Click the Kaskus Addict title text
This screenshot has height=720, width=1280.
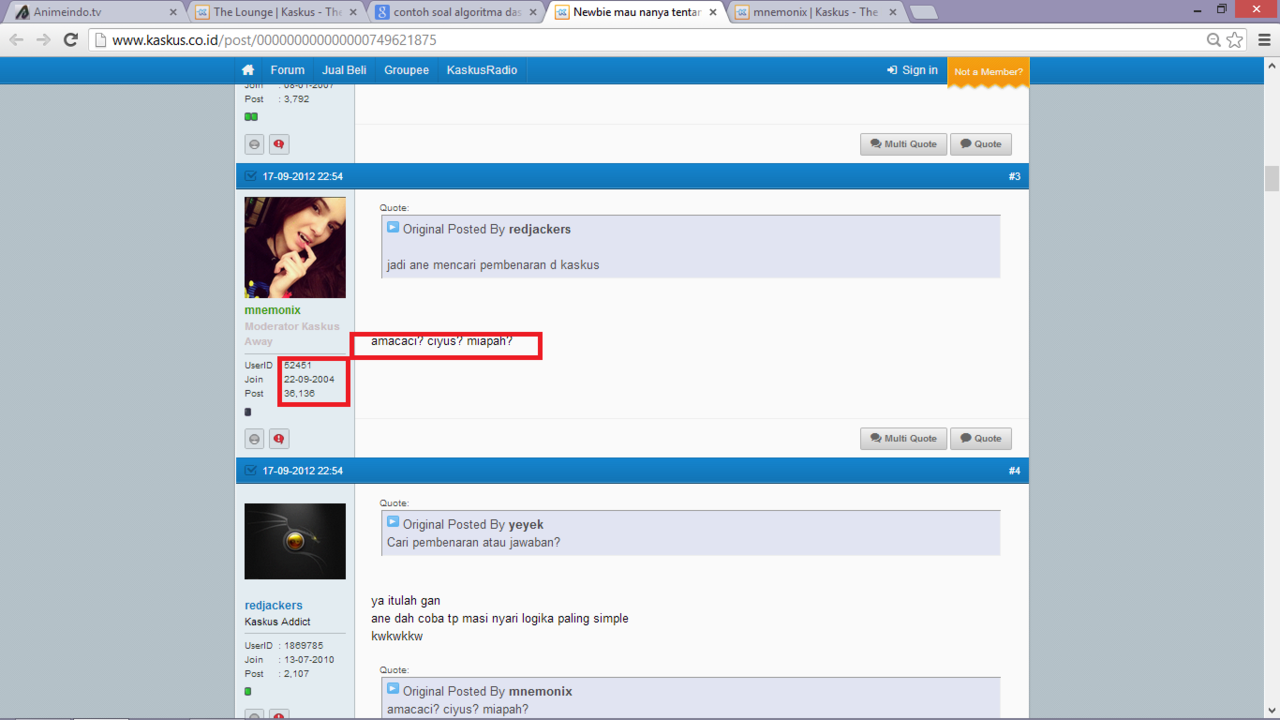(x=277, y=622)
